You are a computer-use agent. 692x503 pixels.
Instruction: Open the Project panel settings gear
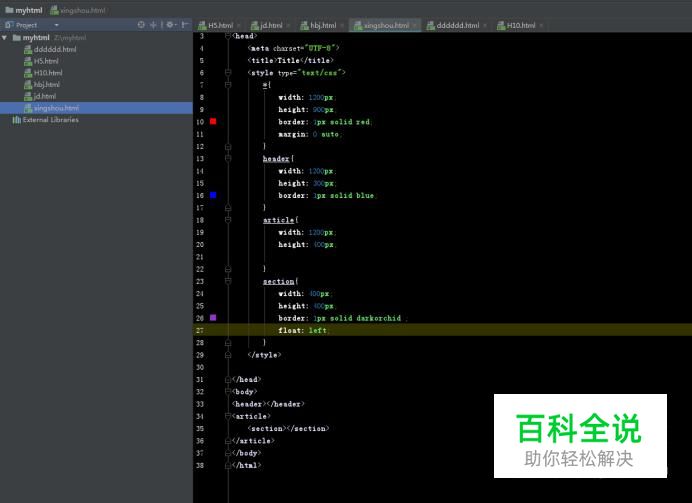(x=170, y=25)
